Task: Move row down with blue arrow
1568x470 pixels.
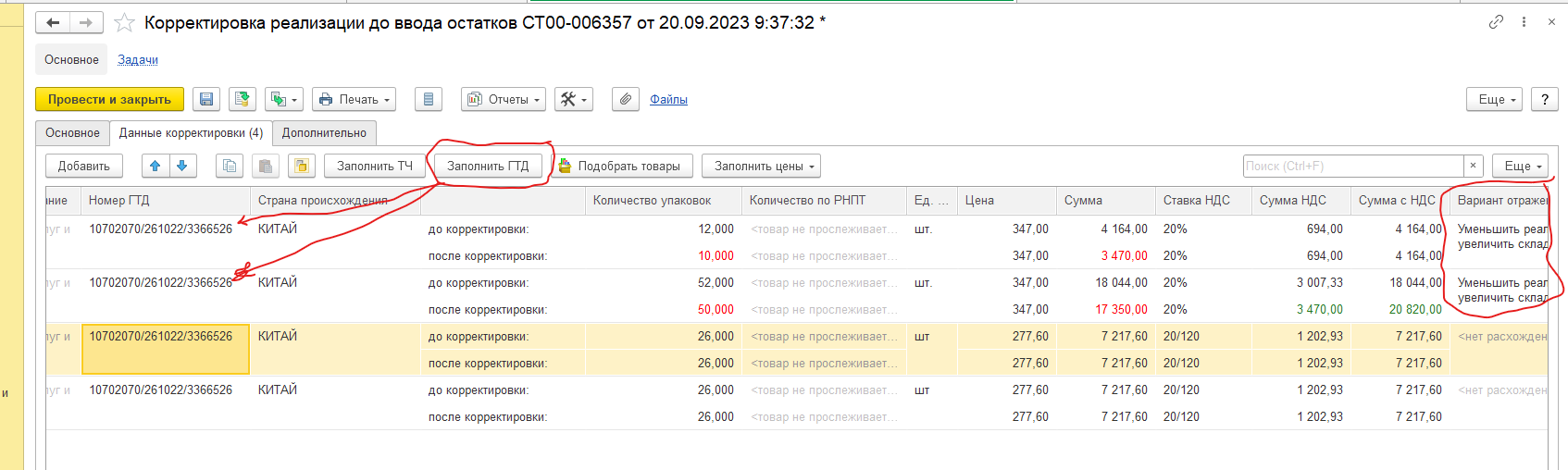Action: [x=181, y=166]
